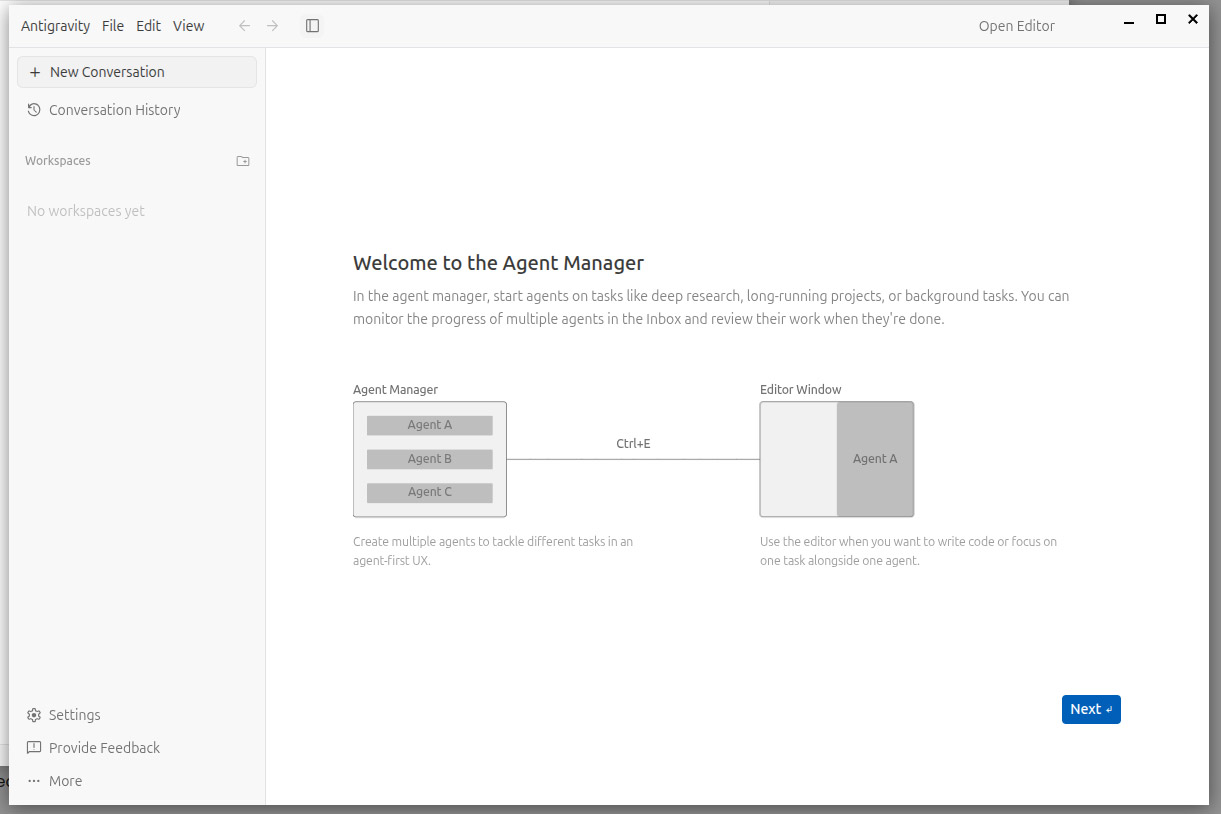Click the No workspaces yet text
The width and height of the screenshot is (1221, 814).
[x=86, y=211]
